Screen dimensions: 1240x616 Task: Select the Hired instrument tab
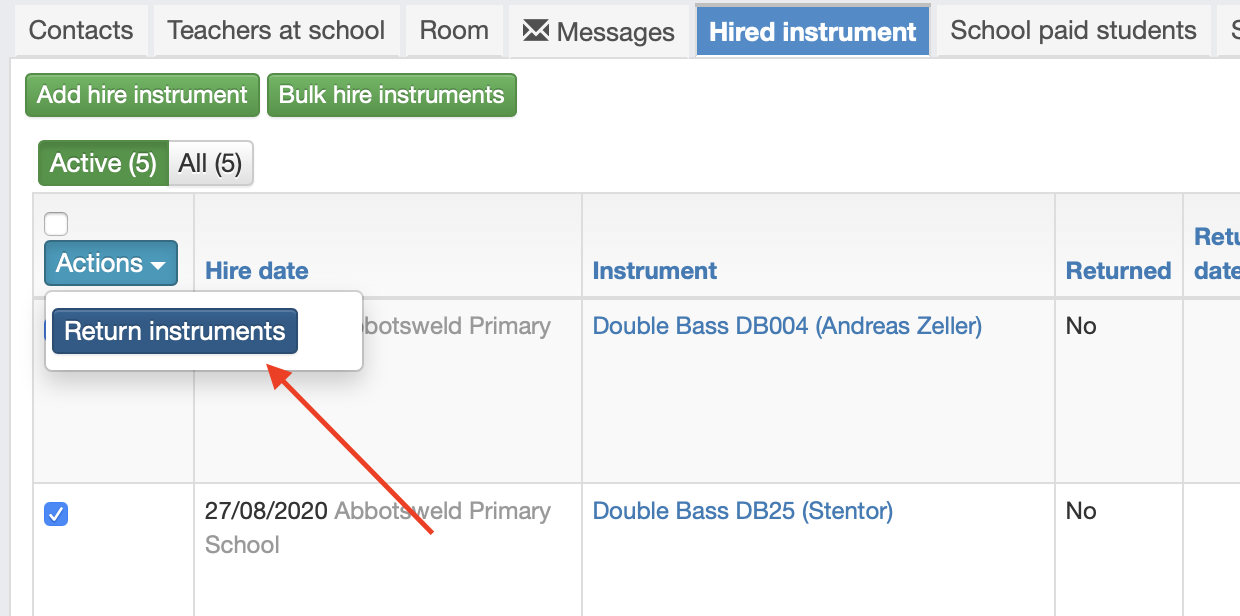(813, 31)
